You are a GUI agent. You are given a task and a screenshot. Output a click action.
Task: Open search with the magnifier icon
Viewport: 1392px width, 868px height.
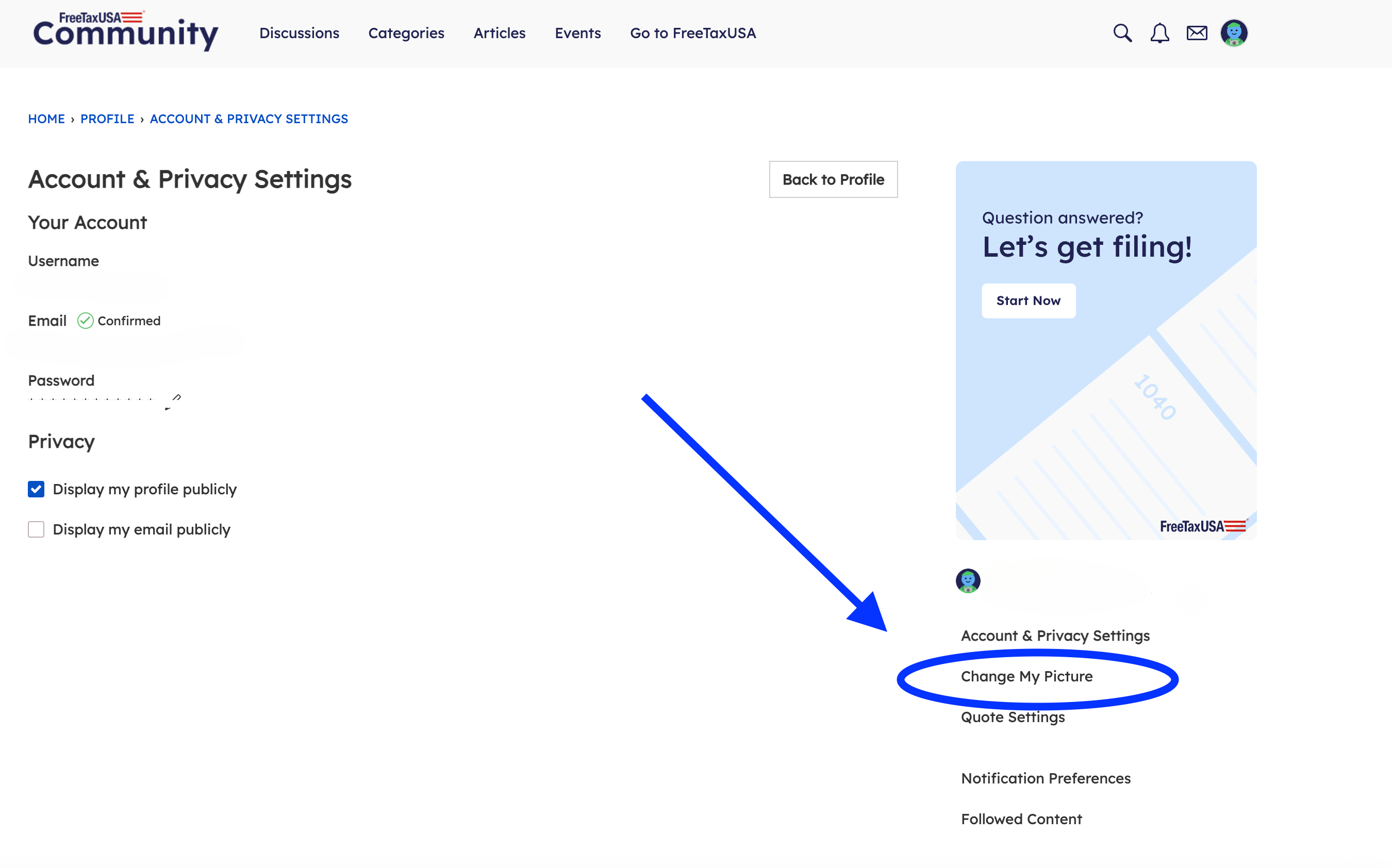pos(1122,34)
